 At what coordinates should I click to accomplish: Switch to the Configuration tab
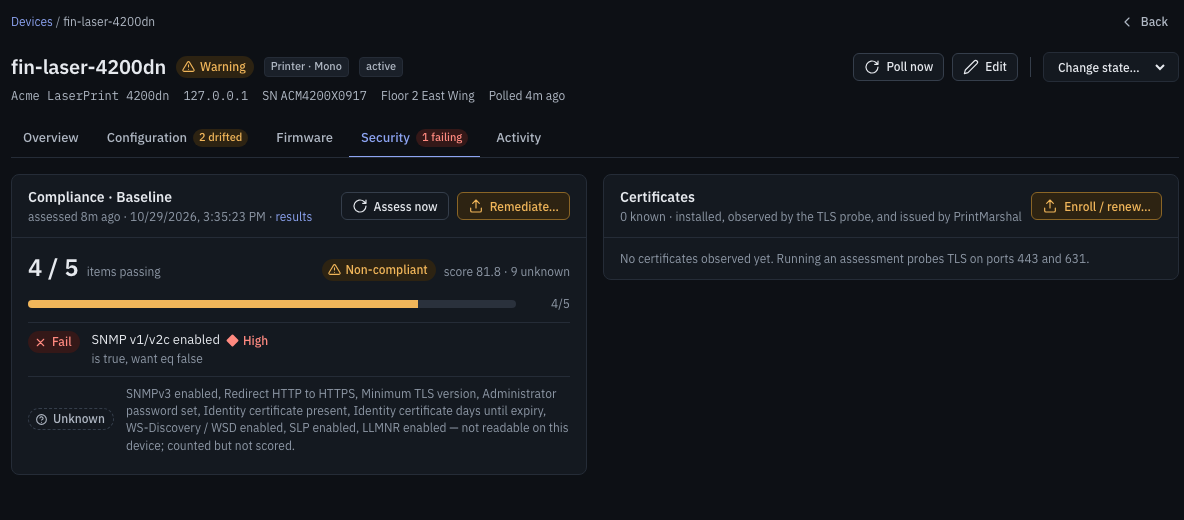click(177, 137)
